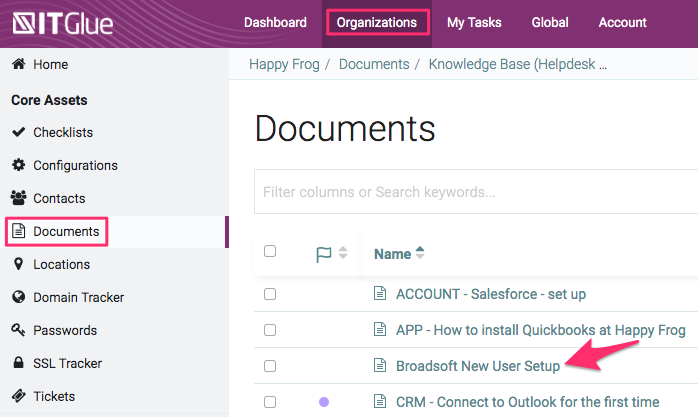698x417 pixels.
Task: Click the Configurations gear icon
Action: tap(18, 165)
